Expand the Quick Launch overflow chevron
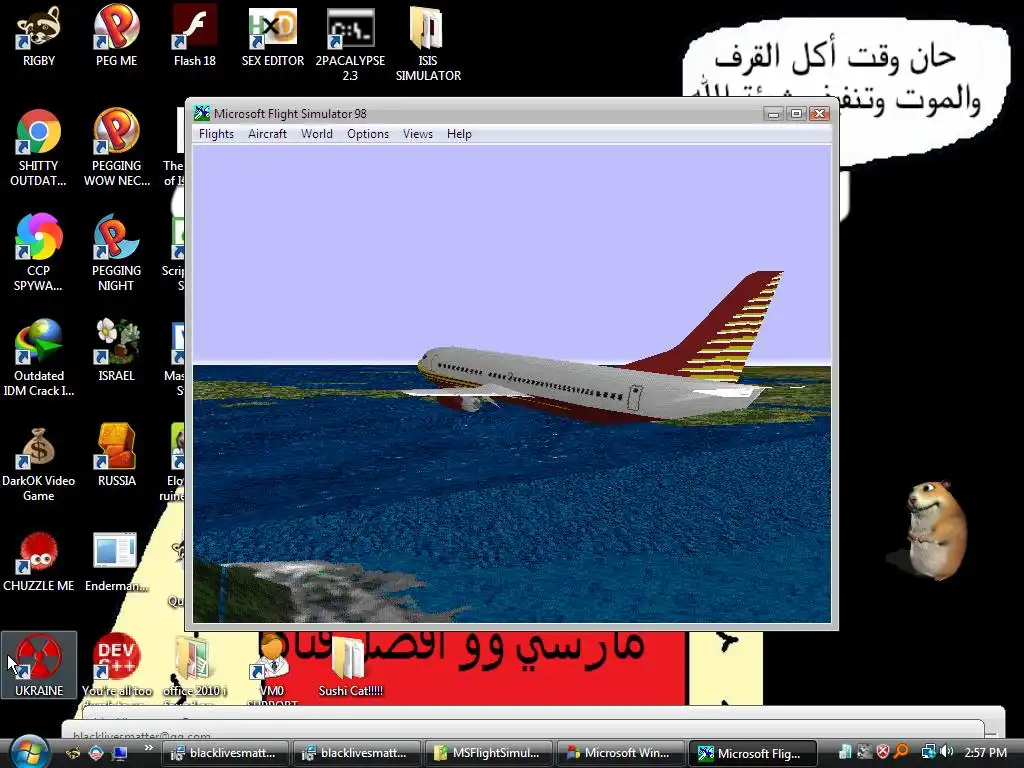 pyautogui.click(x=148, y=748)
